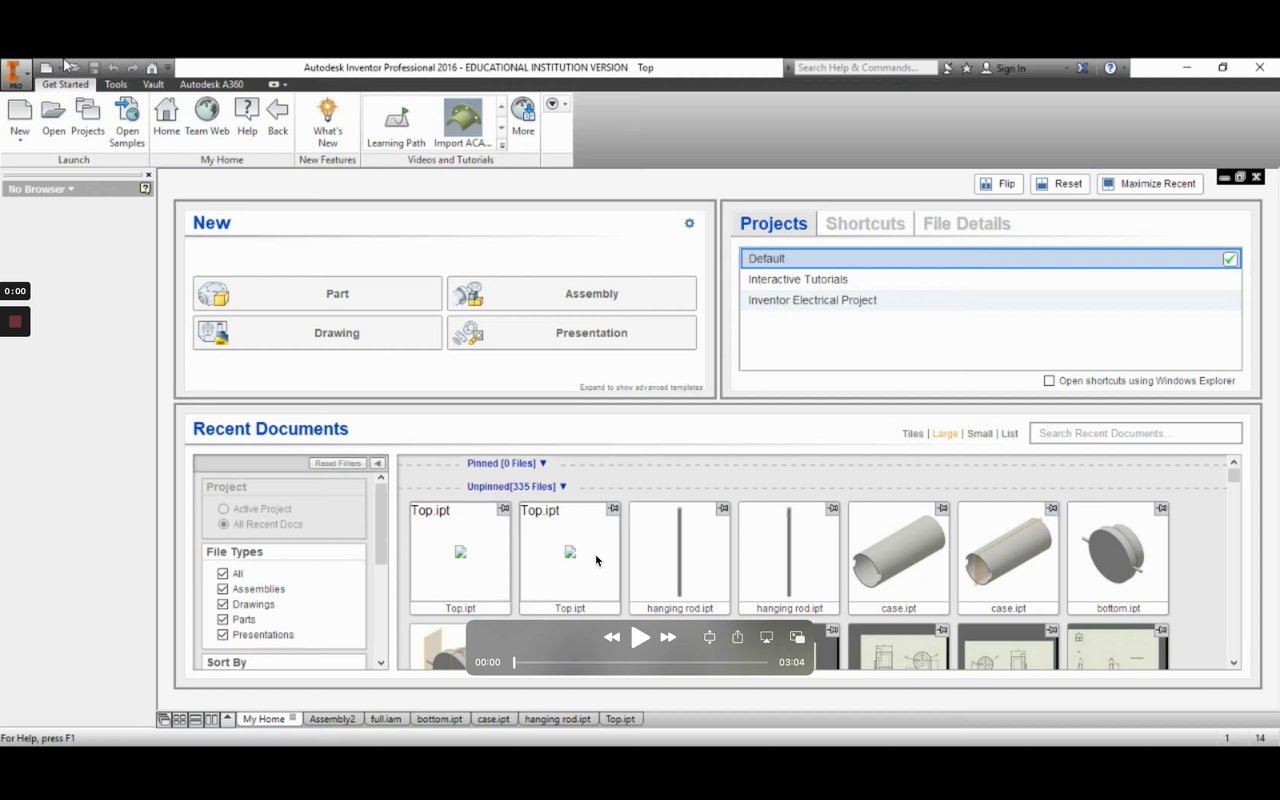Pin the hanging rod.ipt thumbnail beside Top.ipt

click(x=723, y=509)
